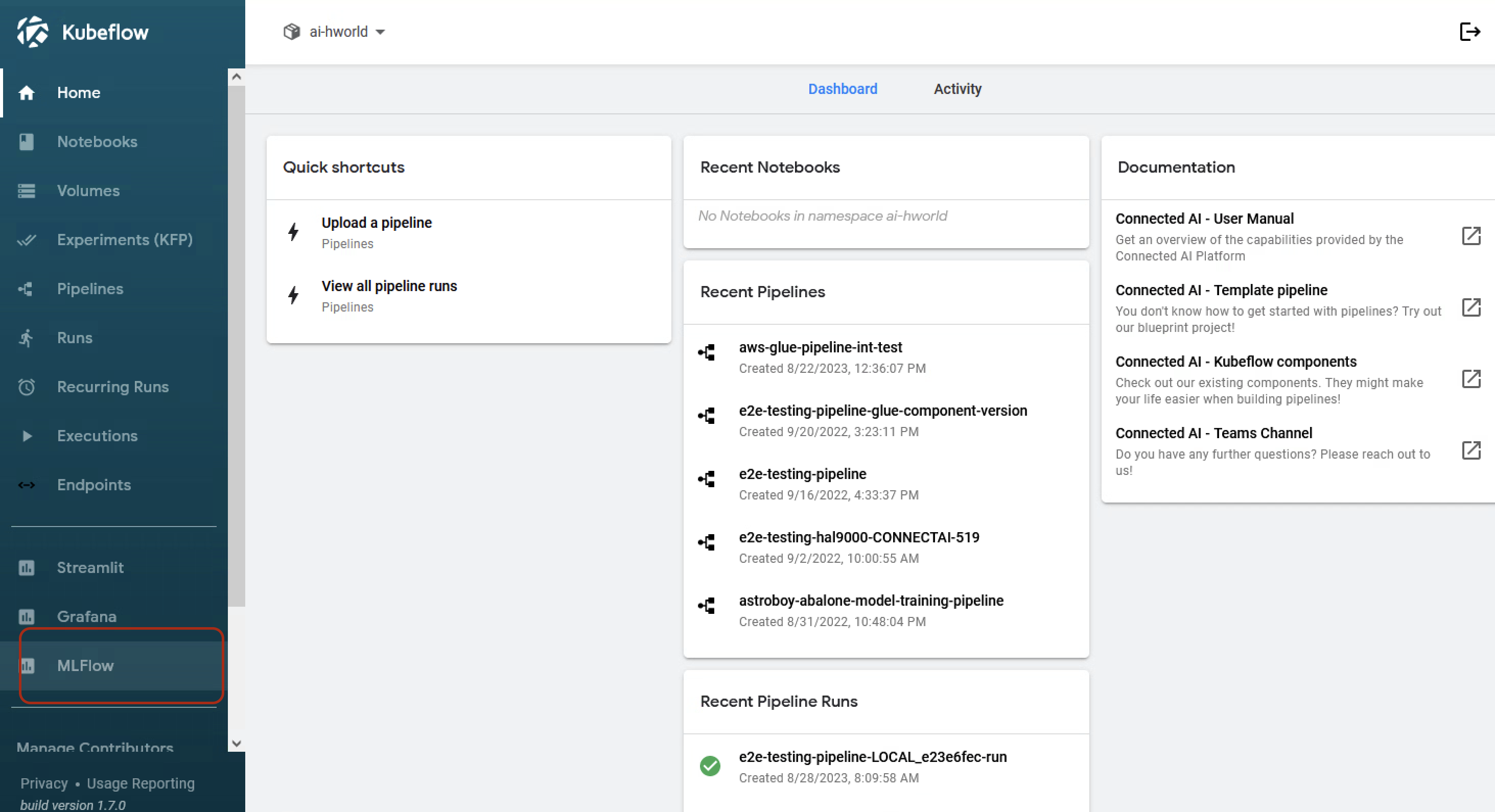The image size is (1495, 812).
Task: Click green success icon of e2e-testing-pipeline-LOCAL run
Action: pos(710,766)
